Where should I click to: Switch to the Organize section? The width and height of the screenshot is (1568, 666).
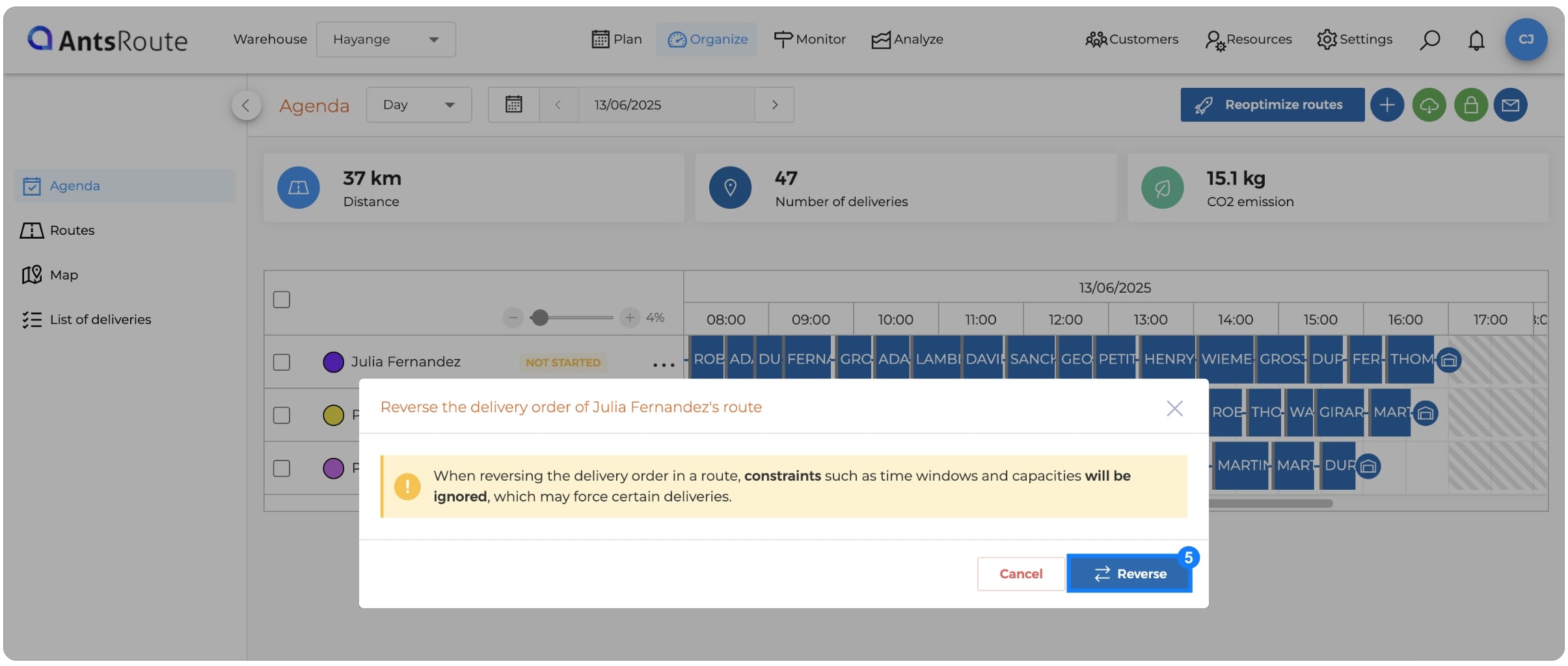(707, 39)
